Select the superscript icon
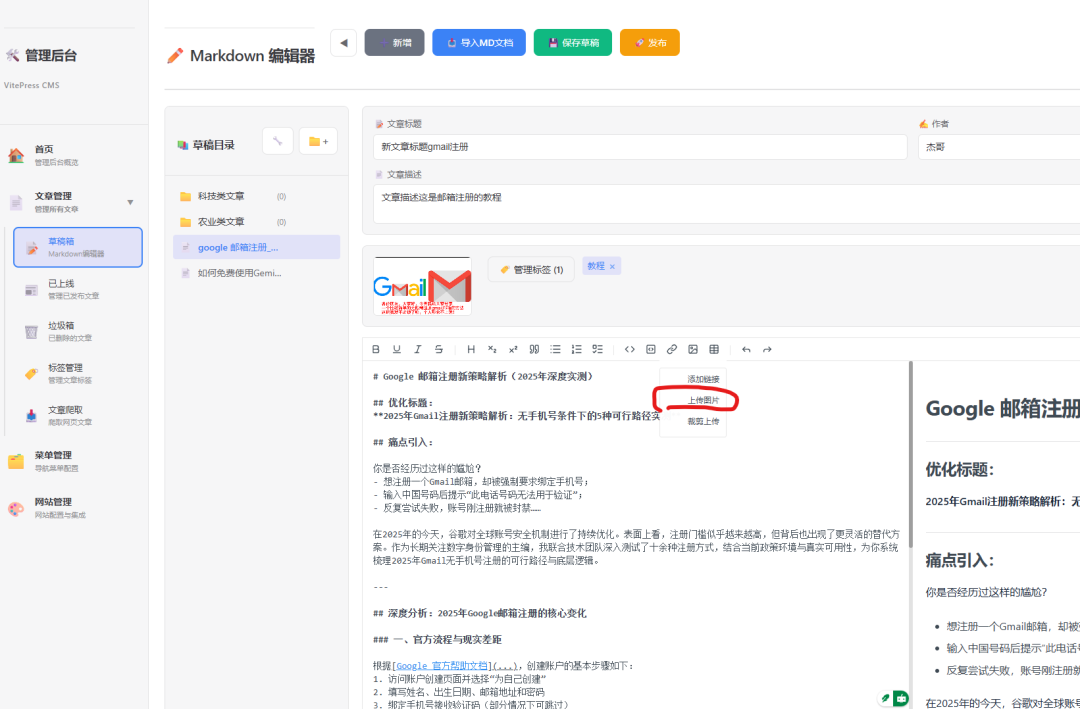1080x709 pixels. [x=512, y=349]
